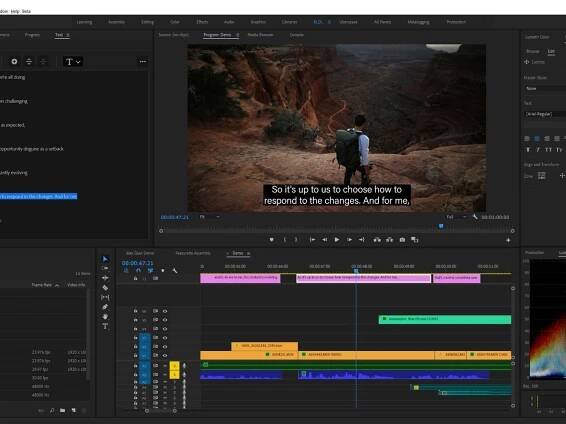Viewport: 566px width, 424px height.
Task: Click the timeline timecode 00:00:47:21
Action: click(137, 263)
